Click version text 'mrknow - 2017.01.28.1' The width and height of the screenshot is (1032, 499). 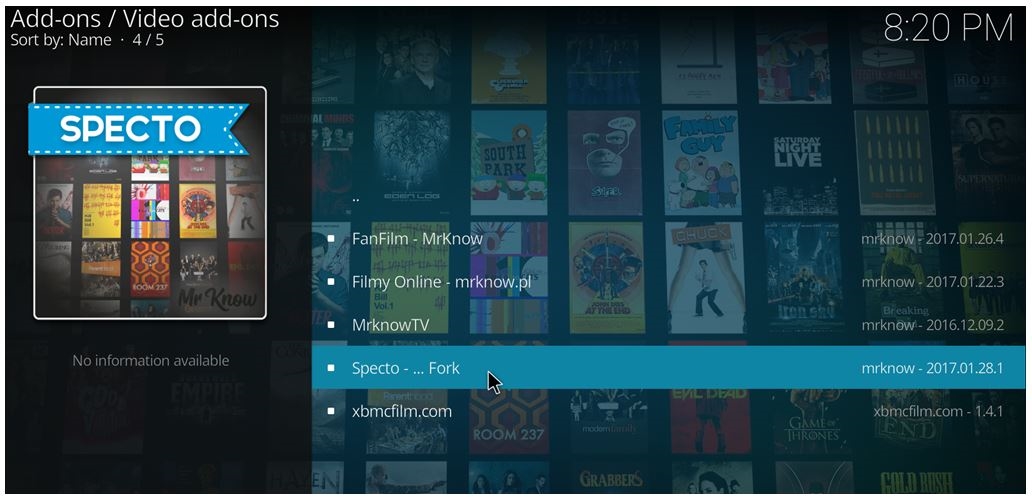[932, 368]
